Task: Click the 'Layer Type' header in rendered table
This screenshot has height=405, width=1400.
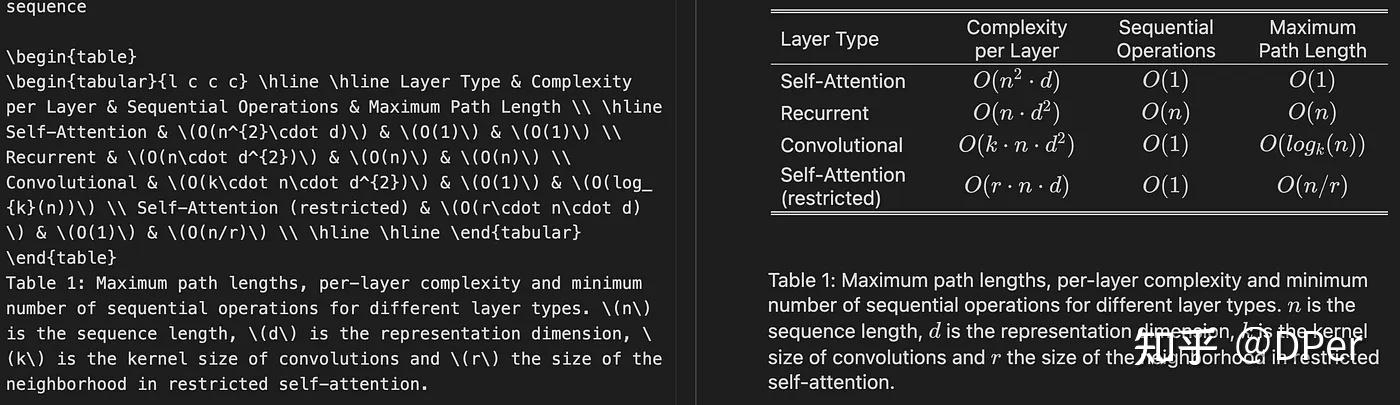Action: (x=829, y=39)
